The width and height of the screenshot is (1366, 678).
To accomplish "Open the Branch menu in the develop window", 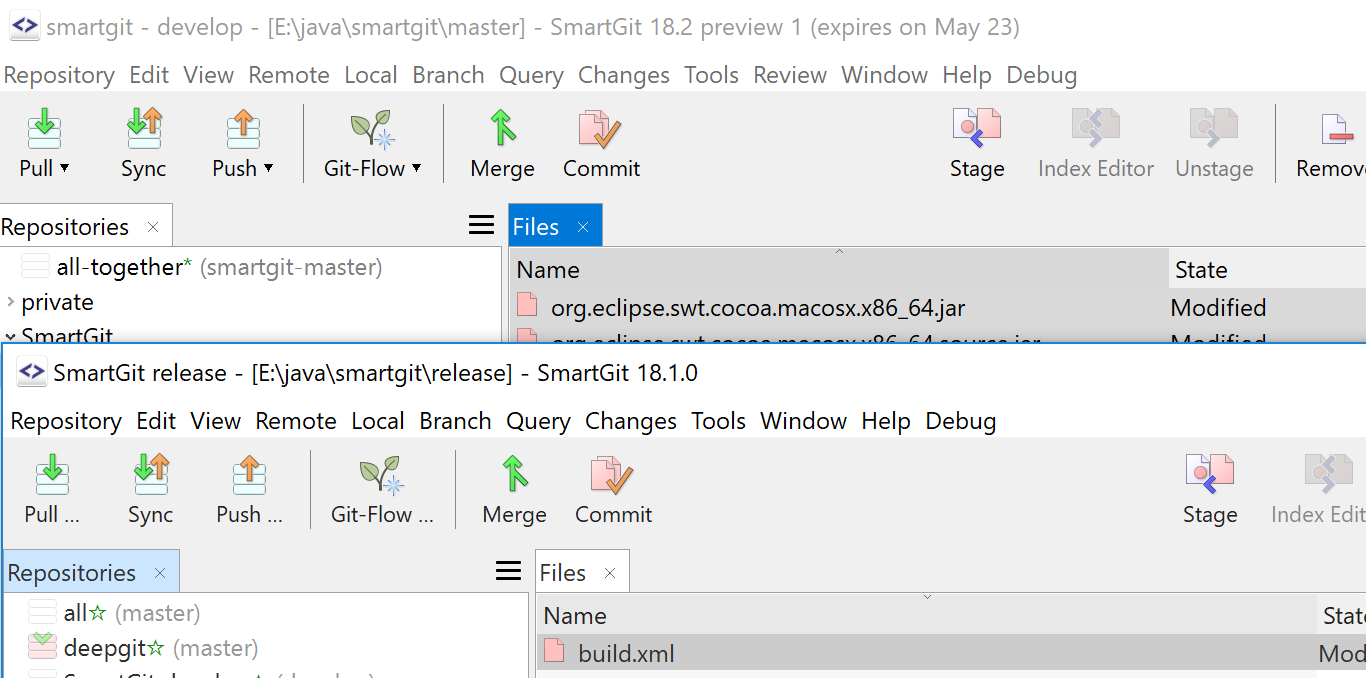I will point(448,75).
